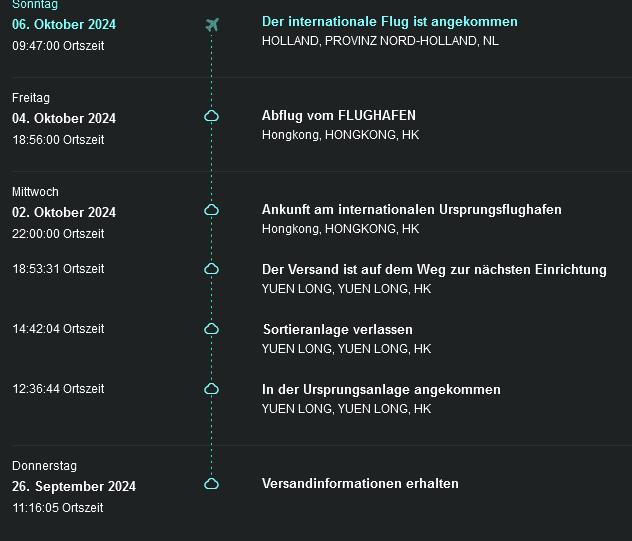Image resolution: width=632 pixels, height=541 pixels.
Task: Select the "04. Oktober 2024" date label
Action: pyautogui.click(x=64, y=118)
